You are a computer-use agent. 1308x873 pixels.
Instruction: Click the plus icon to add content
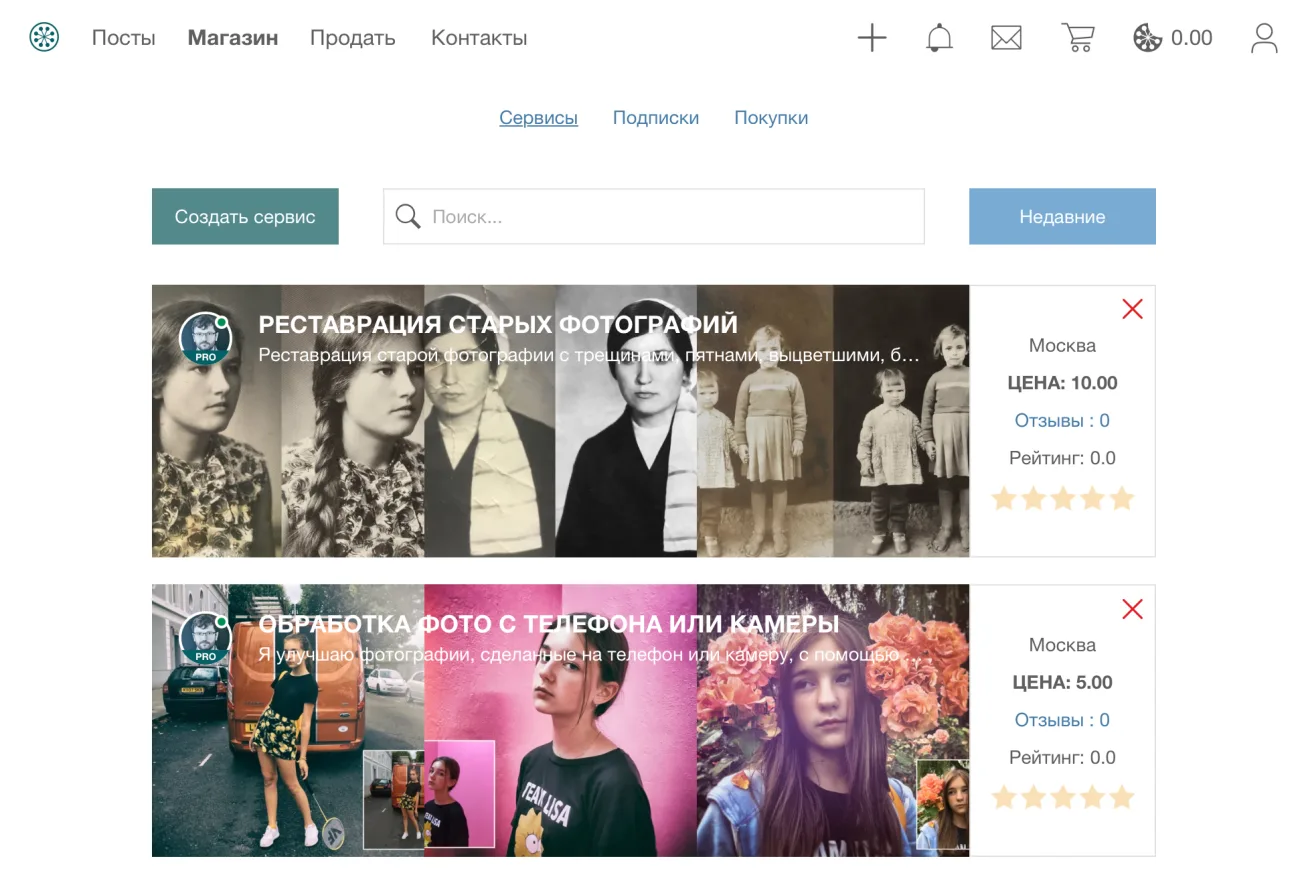[872, 38]
